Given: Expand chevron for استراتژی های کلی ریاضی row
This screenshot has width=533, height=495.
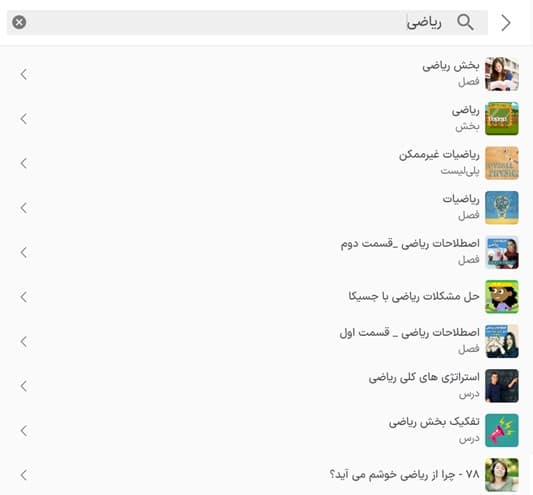Looking at the screenshot, I should 23,386.
